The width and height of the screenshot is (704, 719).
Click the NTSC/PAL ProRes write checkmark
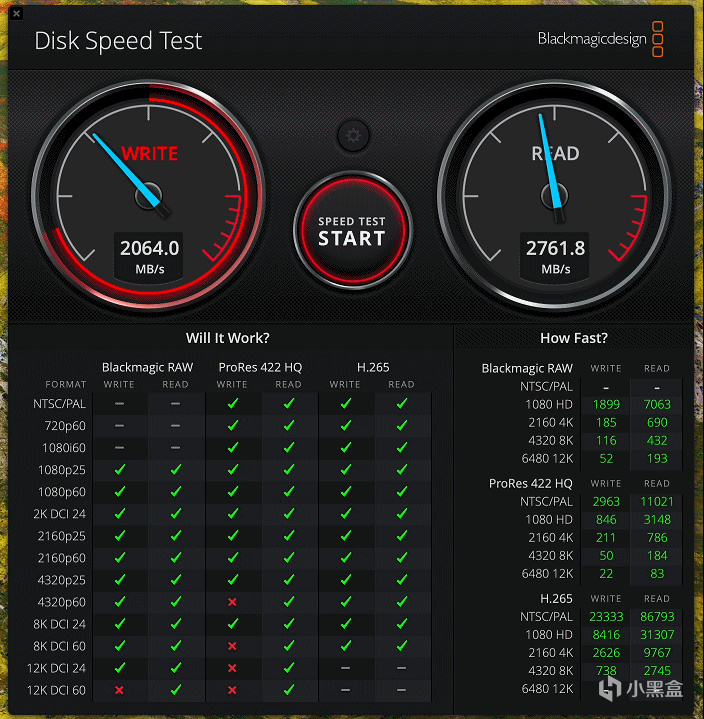[233, 403]
